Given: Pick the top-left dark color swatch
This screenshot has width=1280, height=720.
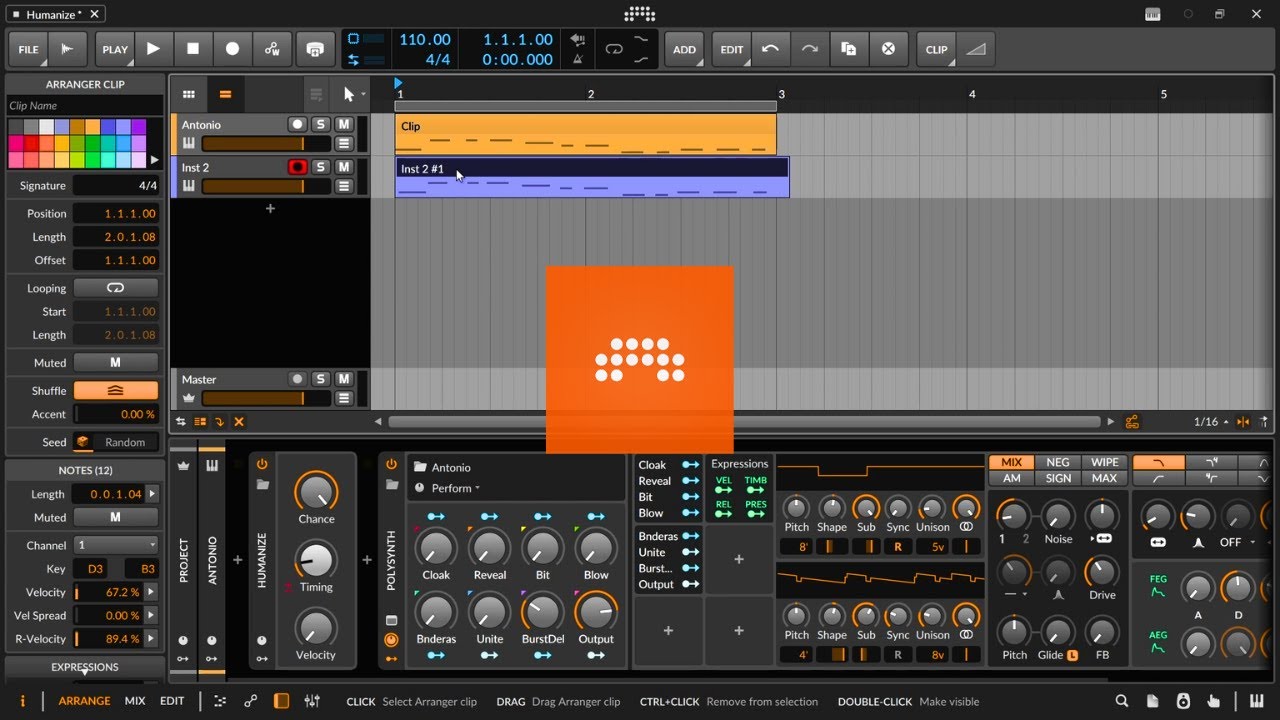Looking at the screenshot, I should [x=16, y=127].
